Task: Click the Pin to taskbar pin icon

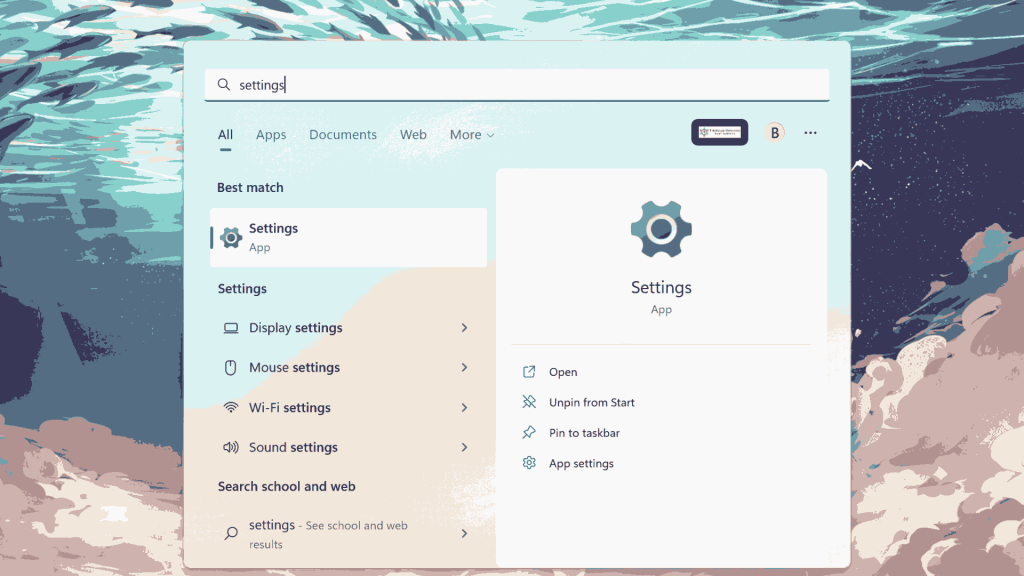Action: (x=529, y=432)
